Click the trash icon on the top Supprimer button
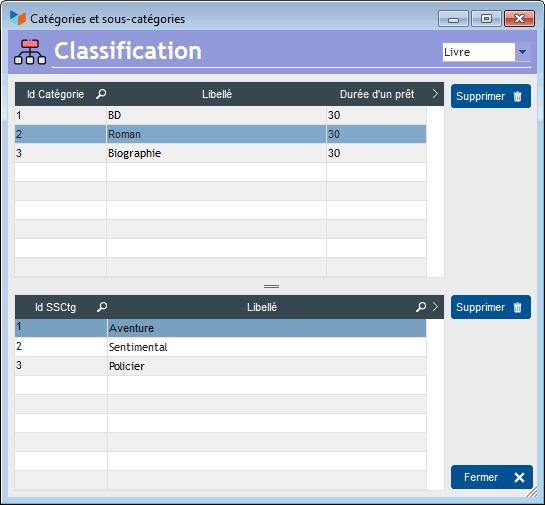The image size is (545, 505). click(x=518, y=96)
